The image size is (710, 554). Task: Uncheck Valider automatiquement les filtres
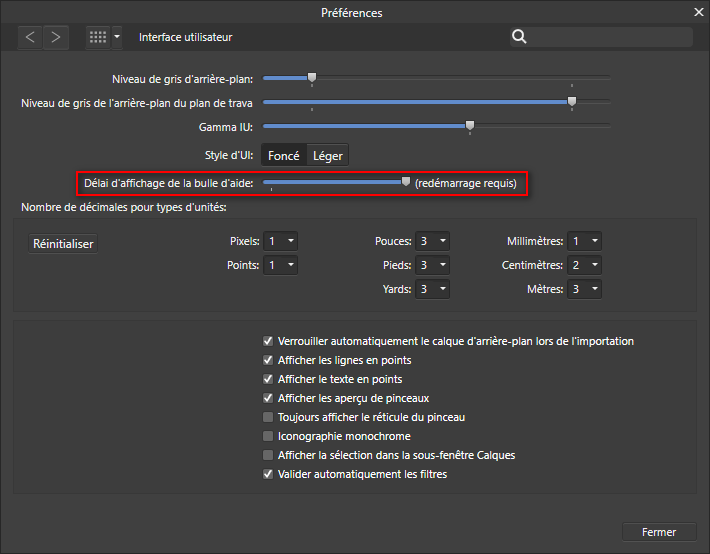pyautogui.click(x=268, y=474)
